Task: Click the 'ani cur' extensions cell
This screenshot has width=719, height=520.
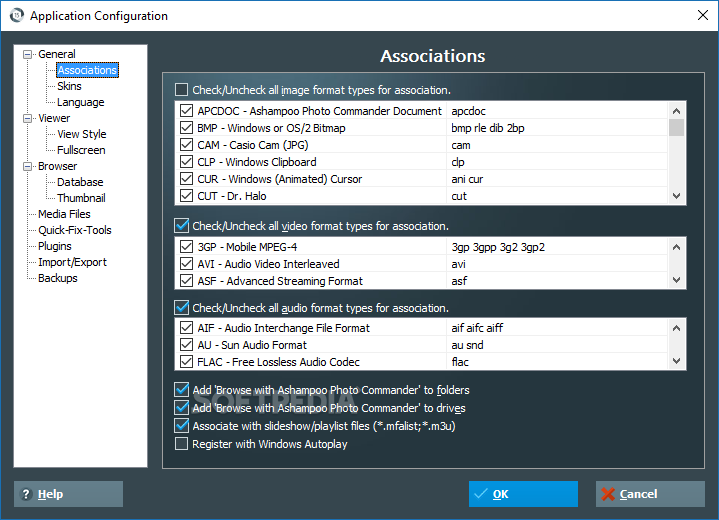Action: coord(557,178)
